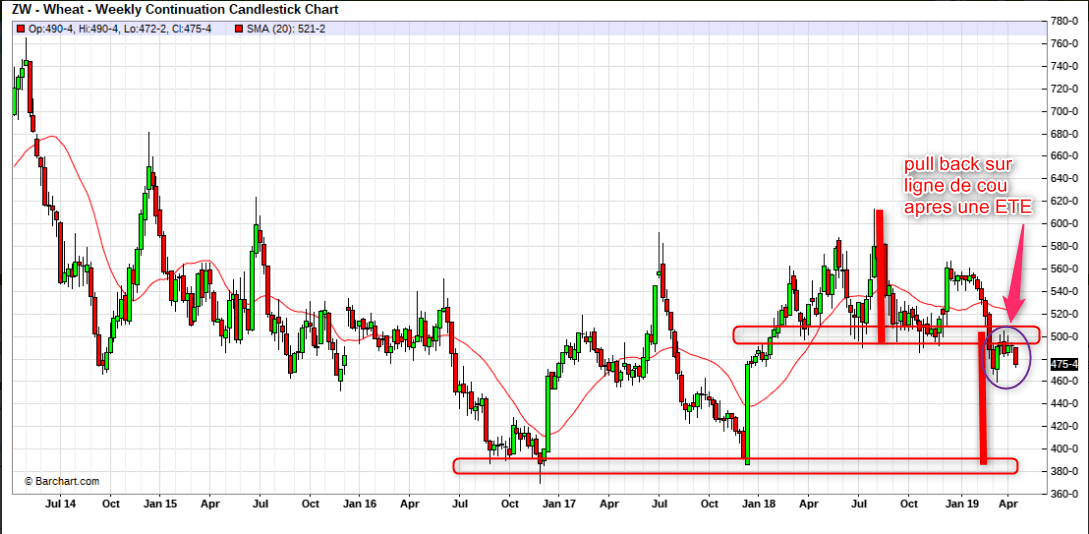Screen dimensions: 1089x534
Task: Click the ZW - Wheat chart title
Action: coord(175,10)
